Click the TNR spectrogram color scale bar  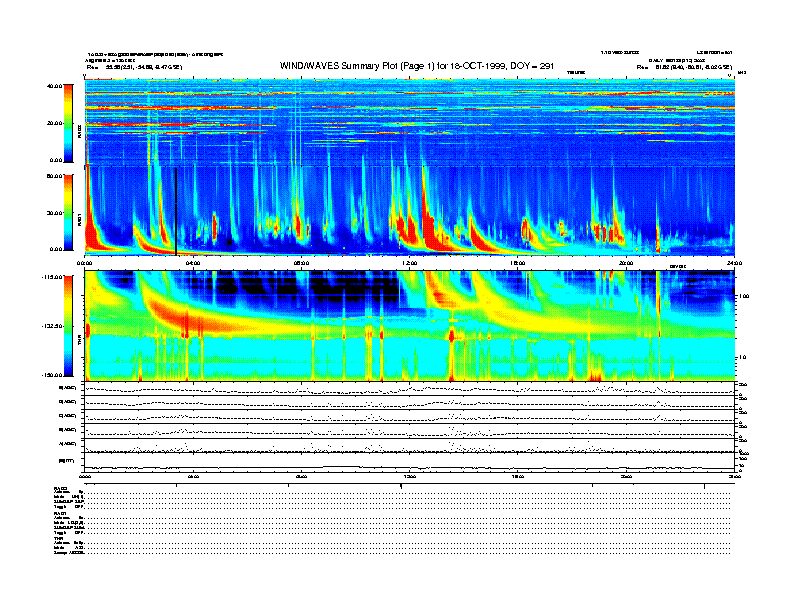tap(68, 326)
